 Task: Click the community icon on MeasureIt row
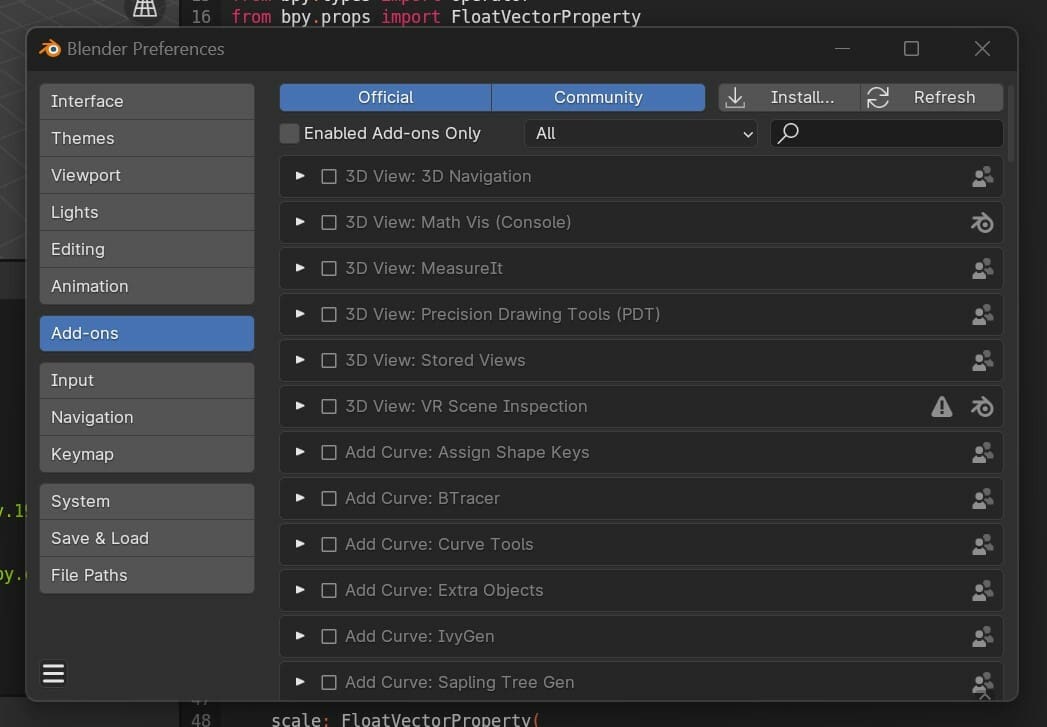pos(982,269)
